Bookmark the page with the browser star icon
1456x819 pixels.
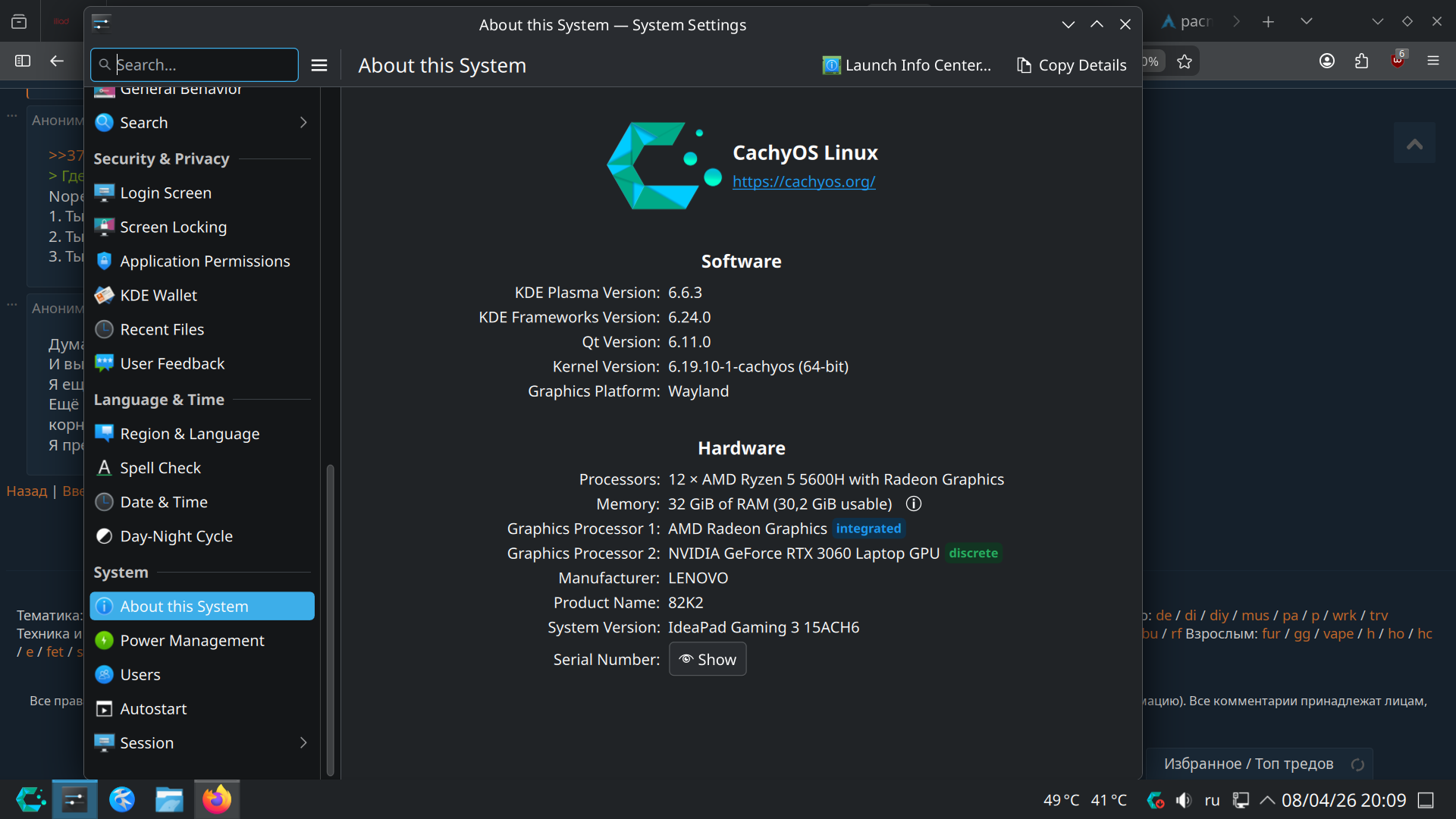[1185, 61]
